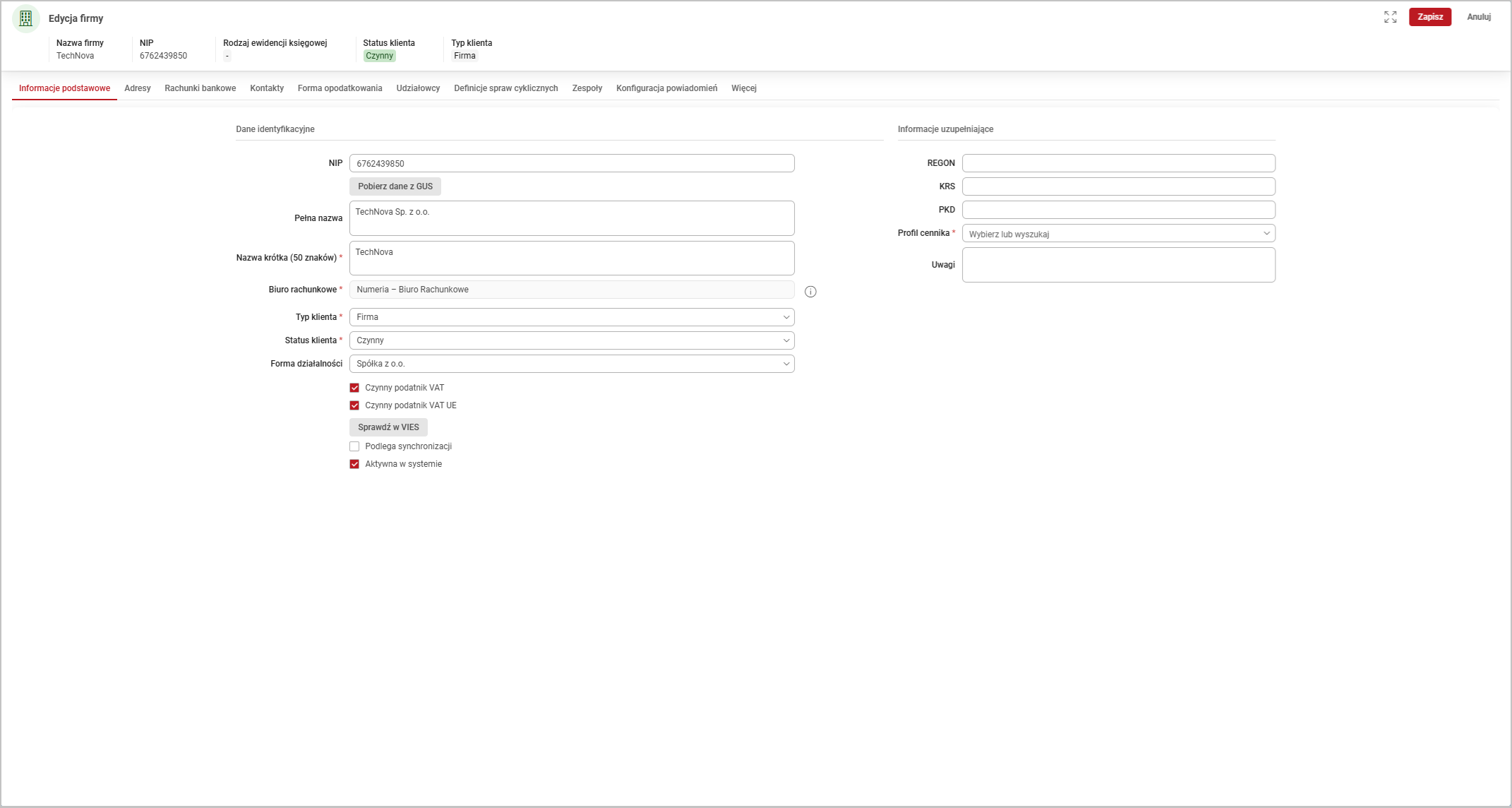Open the Profil cennika combo box
The width and height of the screenshot is (1512, 808).
click(x=1117, y=234)
